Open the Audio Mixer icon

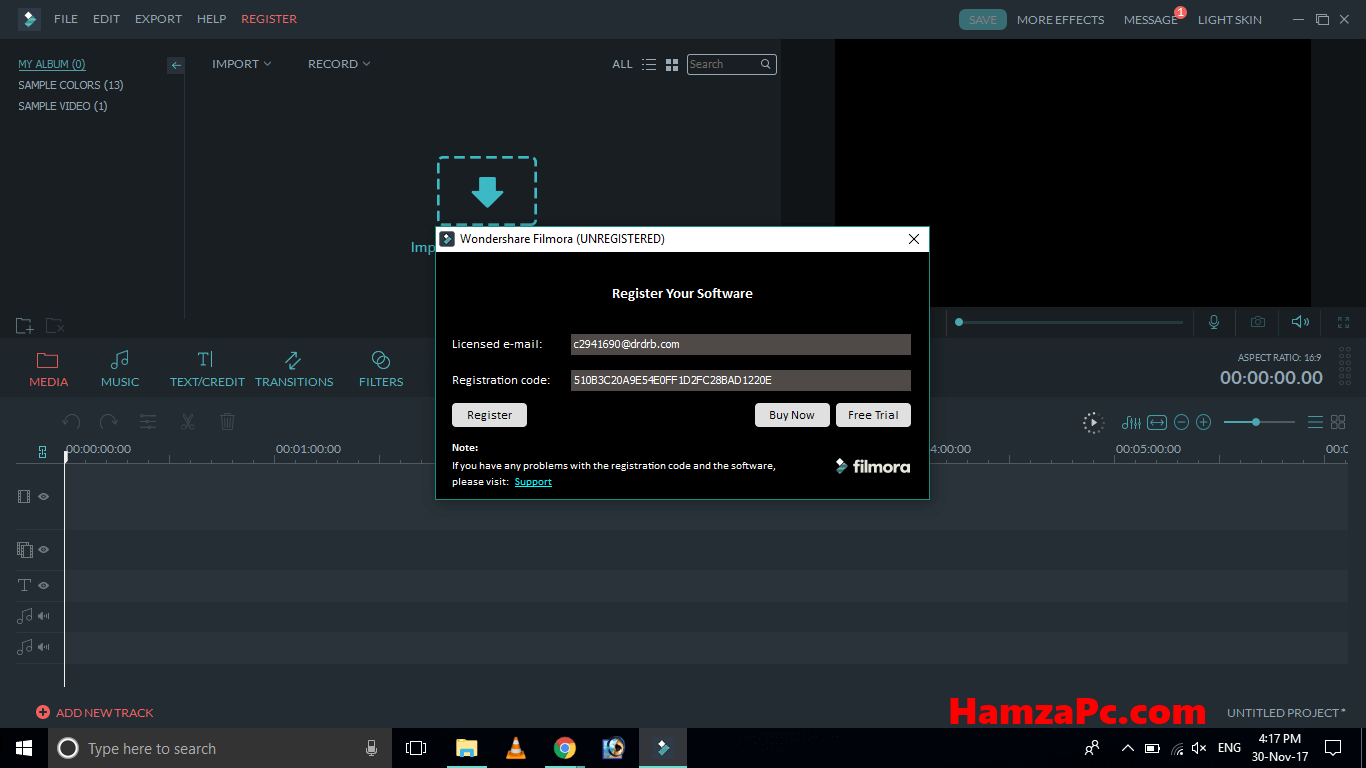[x=1132, y=423]
